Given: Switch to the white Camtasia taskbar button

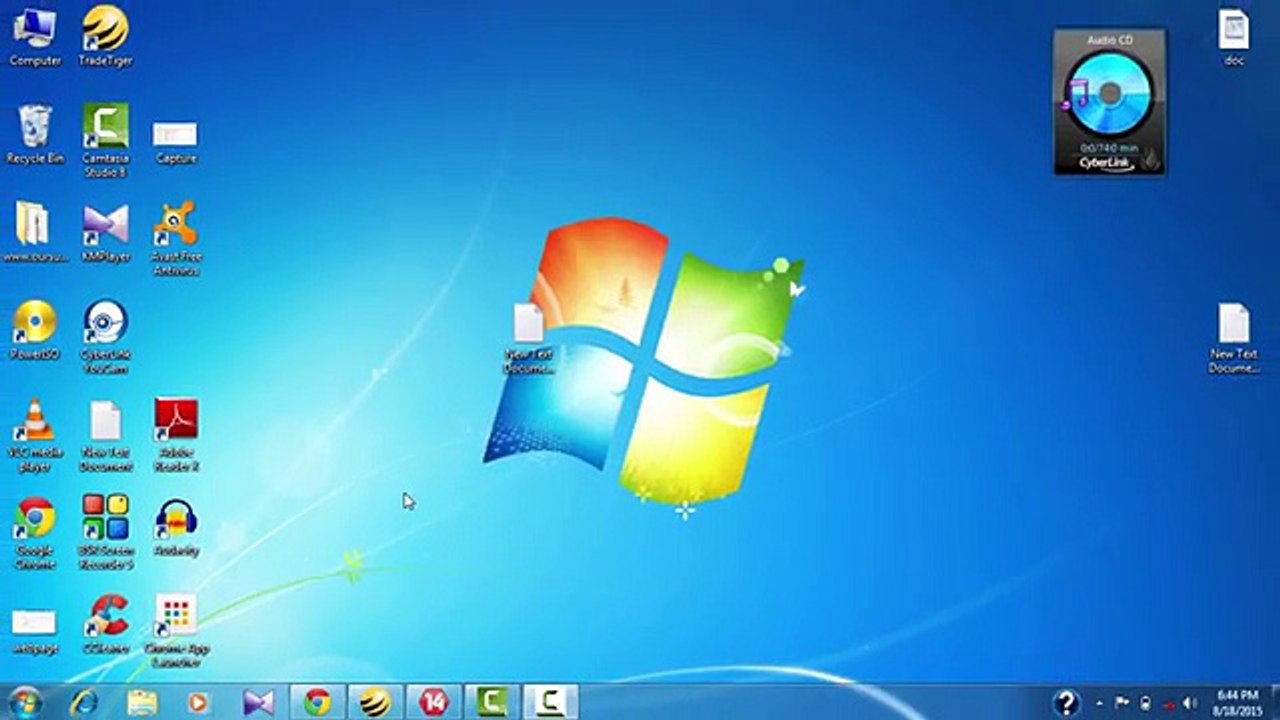Looking at the screenshot, I should coord(549,703).
